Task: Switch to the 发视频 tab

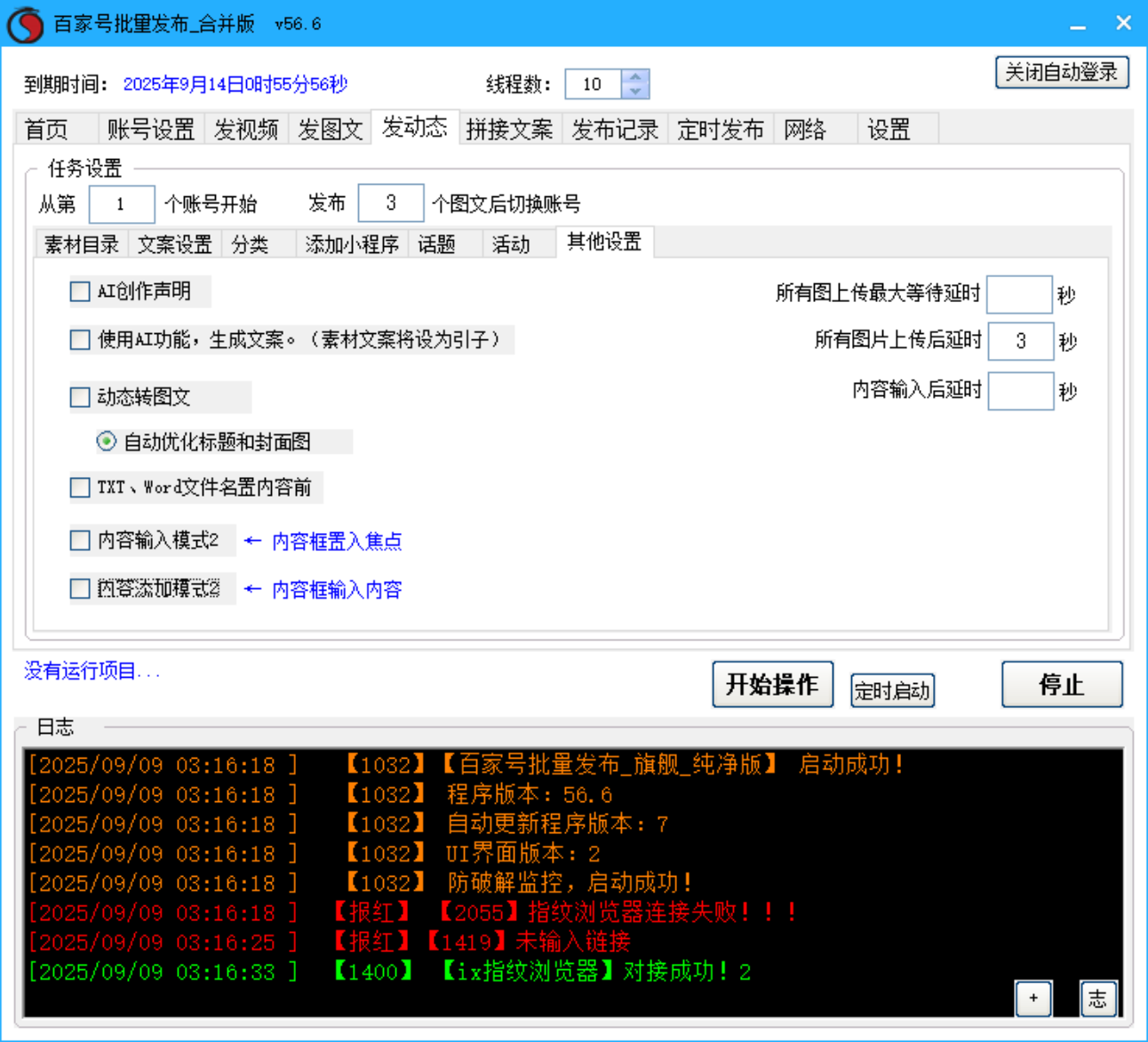Action: (x=246, y=129)
